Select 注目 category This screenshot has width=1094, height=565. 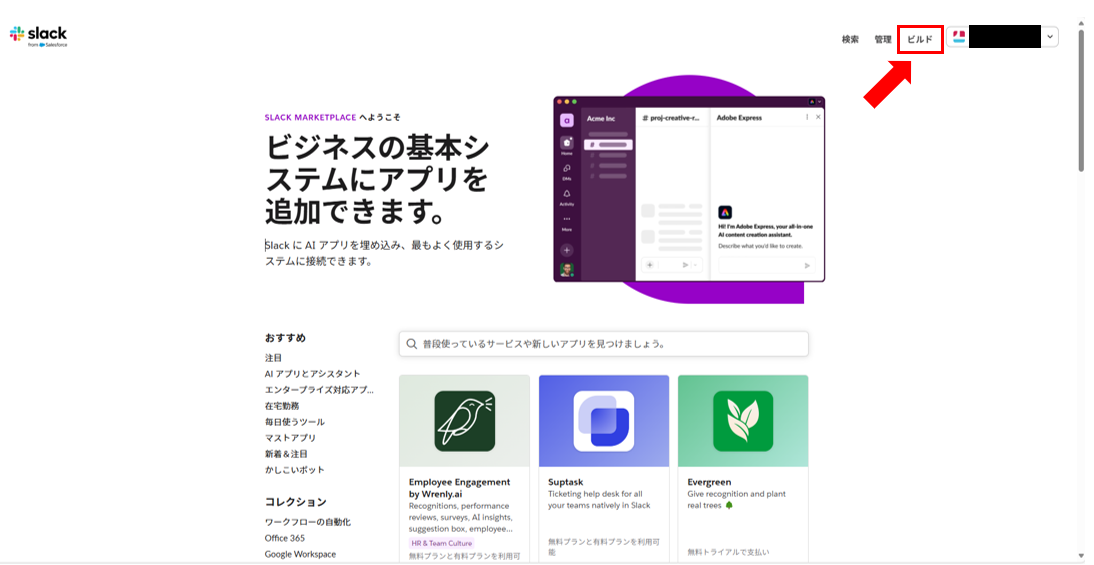coord(274,358)
